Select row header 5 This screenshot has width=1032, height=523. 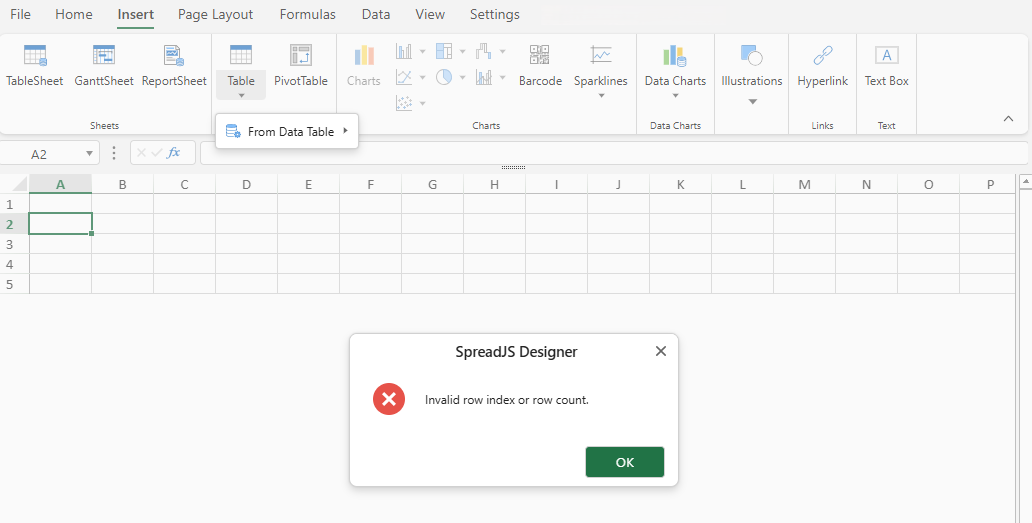tap(14, 284)
